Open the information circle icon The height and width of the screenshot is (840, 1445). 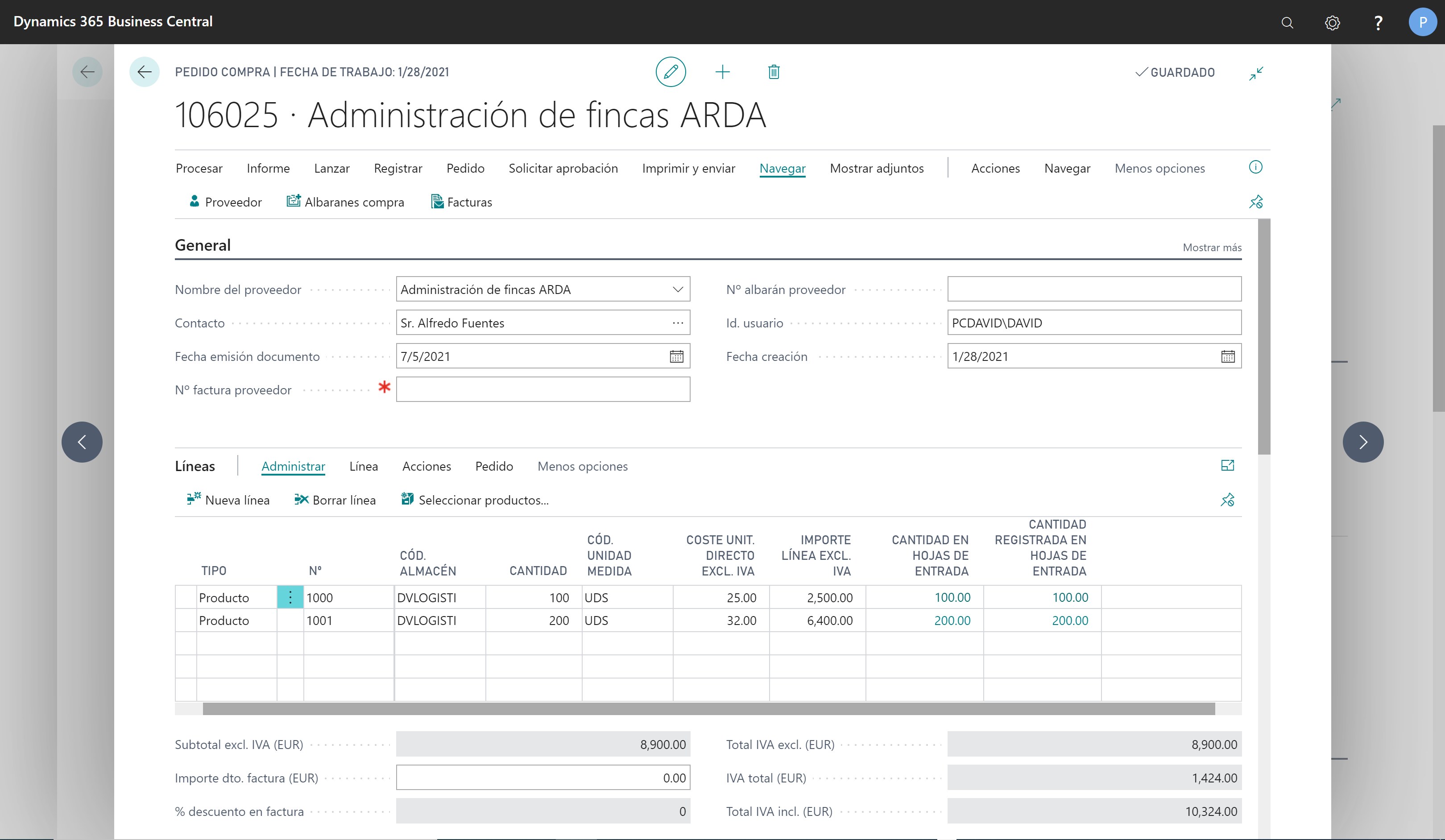pyautogui.click(x=1255, y=167)
